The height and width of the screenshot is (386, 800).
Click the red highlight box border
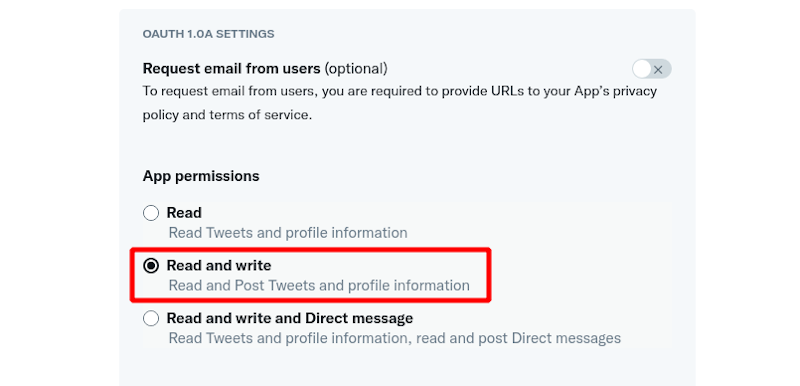(310, 250)
